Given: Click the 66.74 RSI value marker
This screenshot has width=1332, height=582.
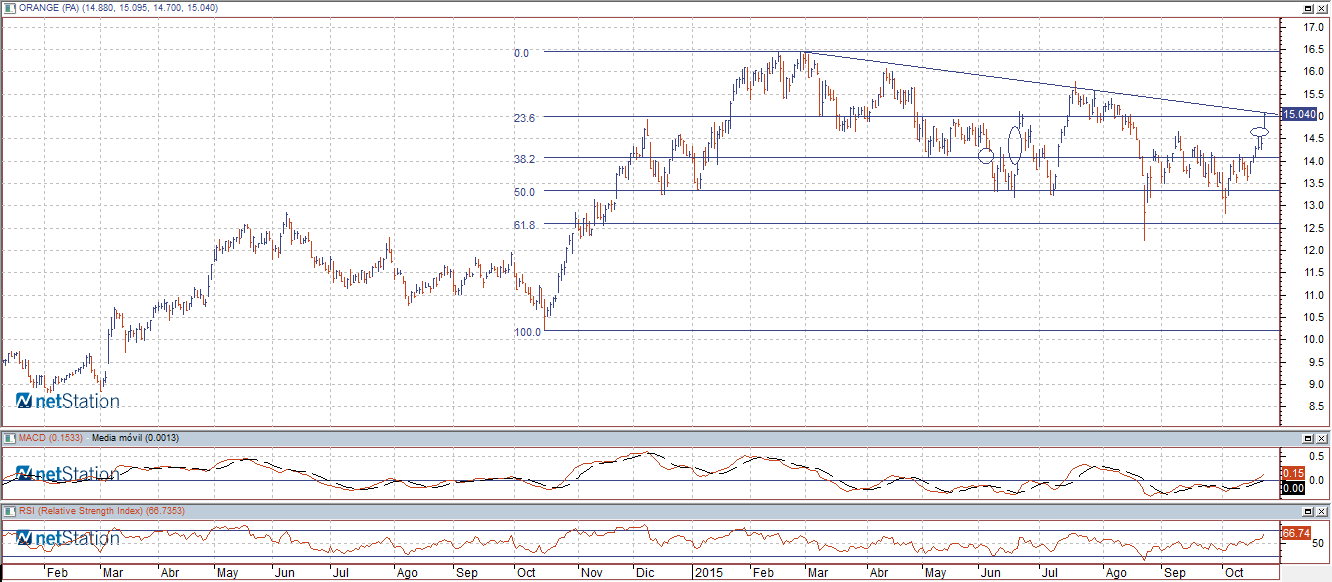Looking at the screenshot, I should tap(1295, 534).
